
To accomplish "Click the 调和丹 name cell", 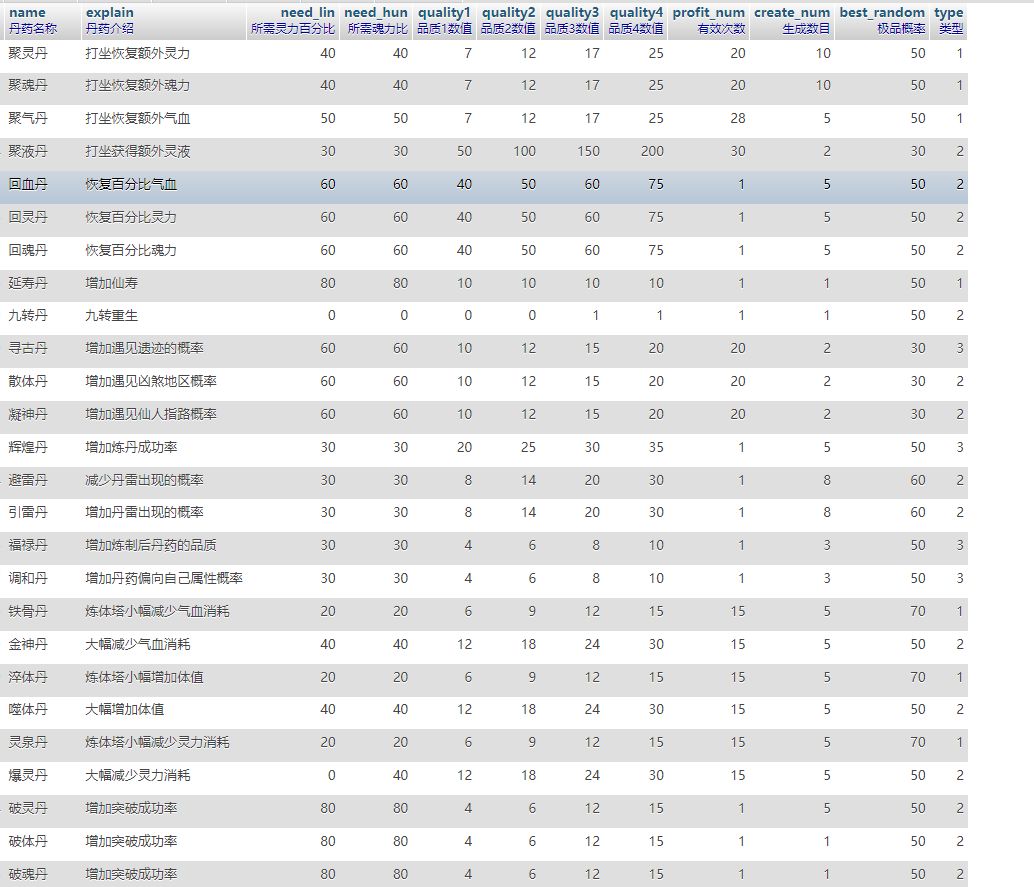I will (28, 579).
